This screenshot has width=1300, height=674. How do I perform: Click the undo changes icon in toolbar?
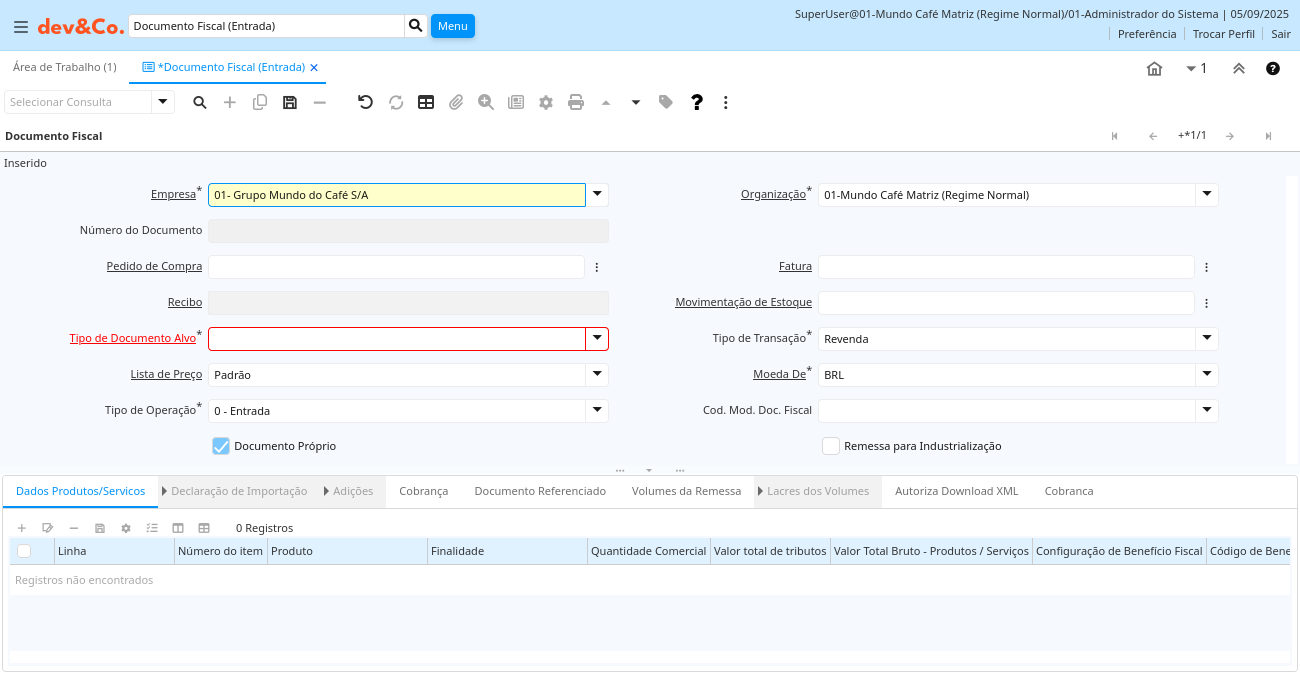(365, 102)
